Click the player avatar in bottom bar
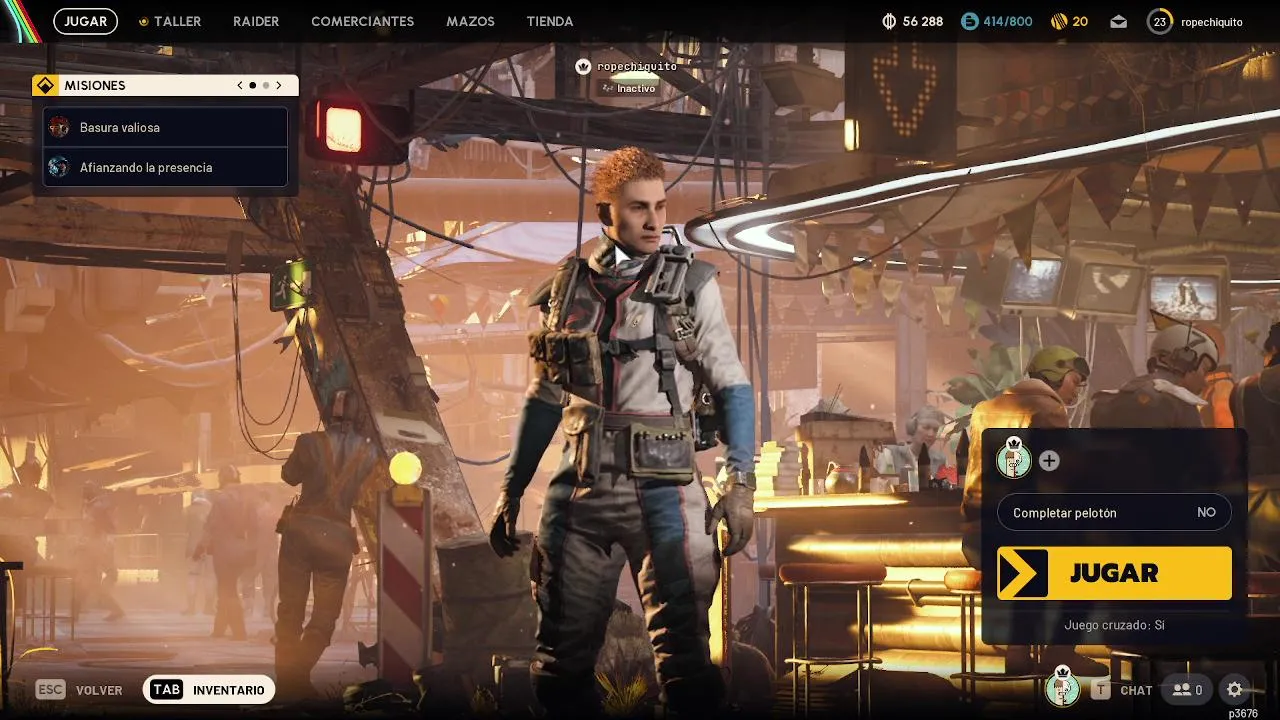 [1063, 688]
